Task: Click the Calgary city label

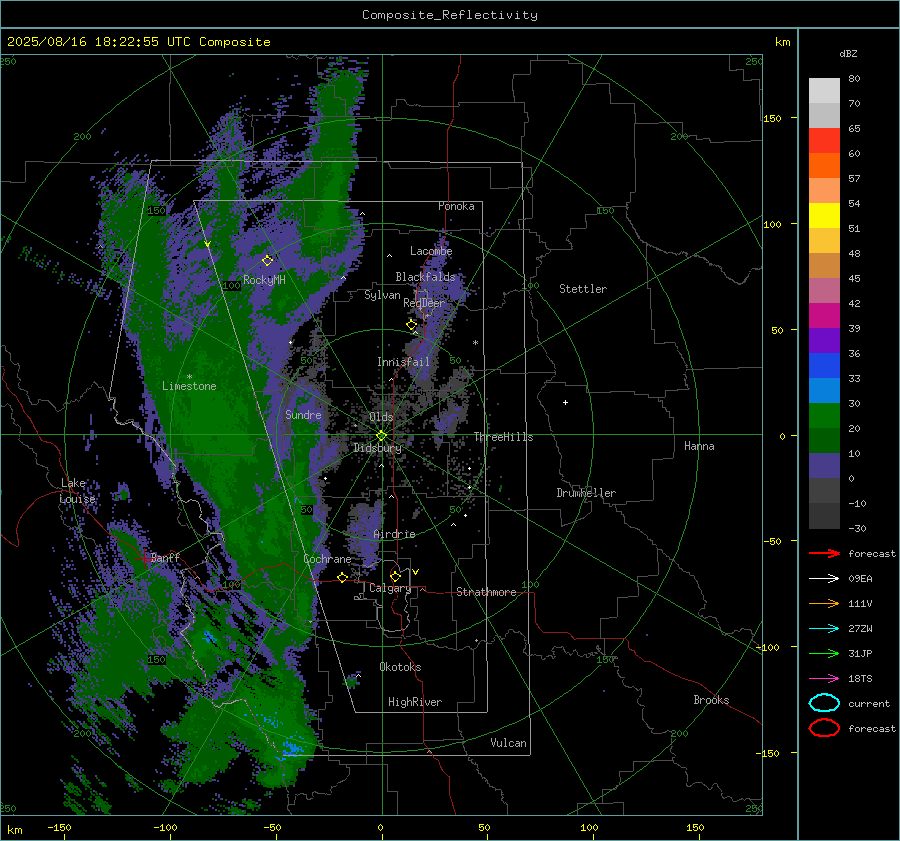Action: coord(390,588)
